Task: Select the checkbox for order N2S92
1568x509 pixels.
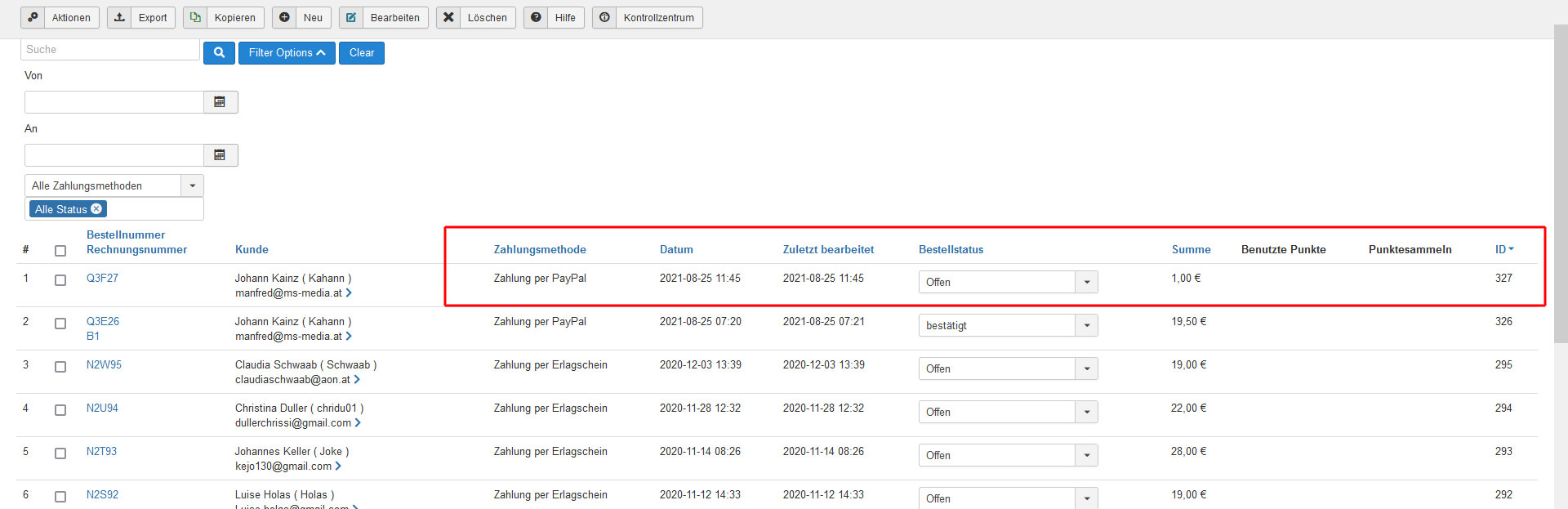Action: coord(60,497)
